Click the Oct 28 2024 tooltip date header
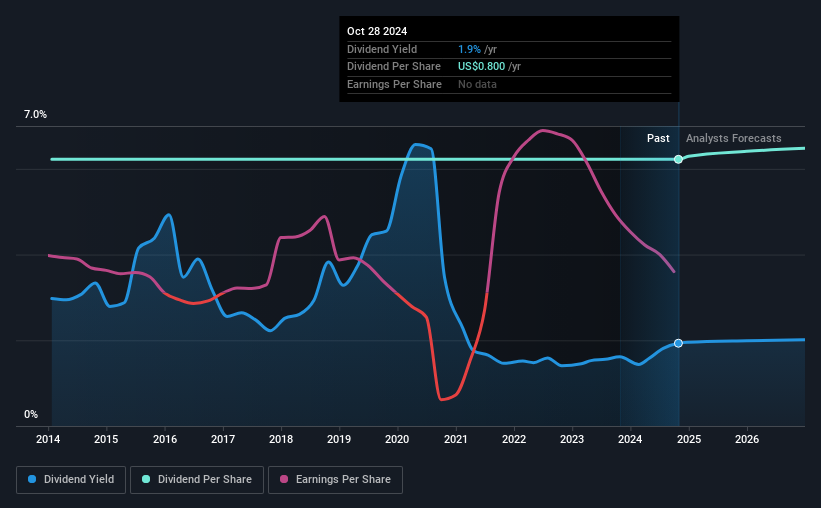The image size is (821, 508). 377,31
